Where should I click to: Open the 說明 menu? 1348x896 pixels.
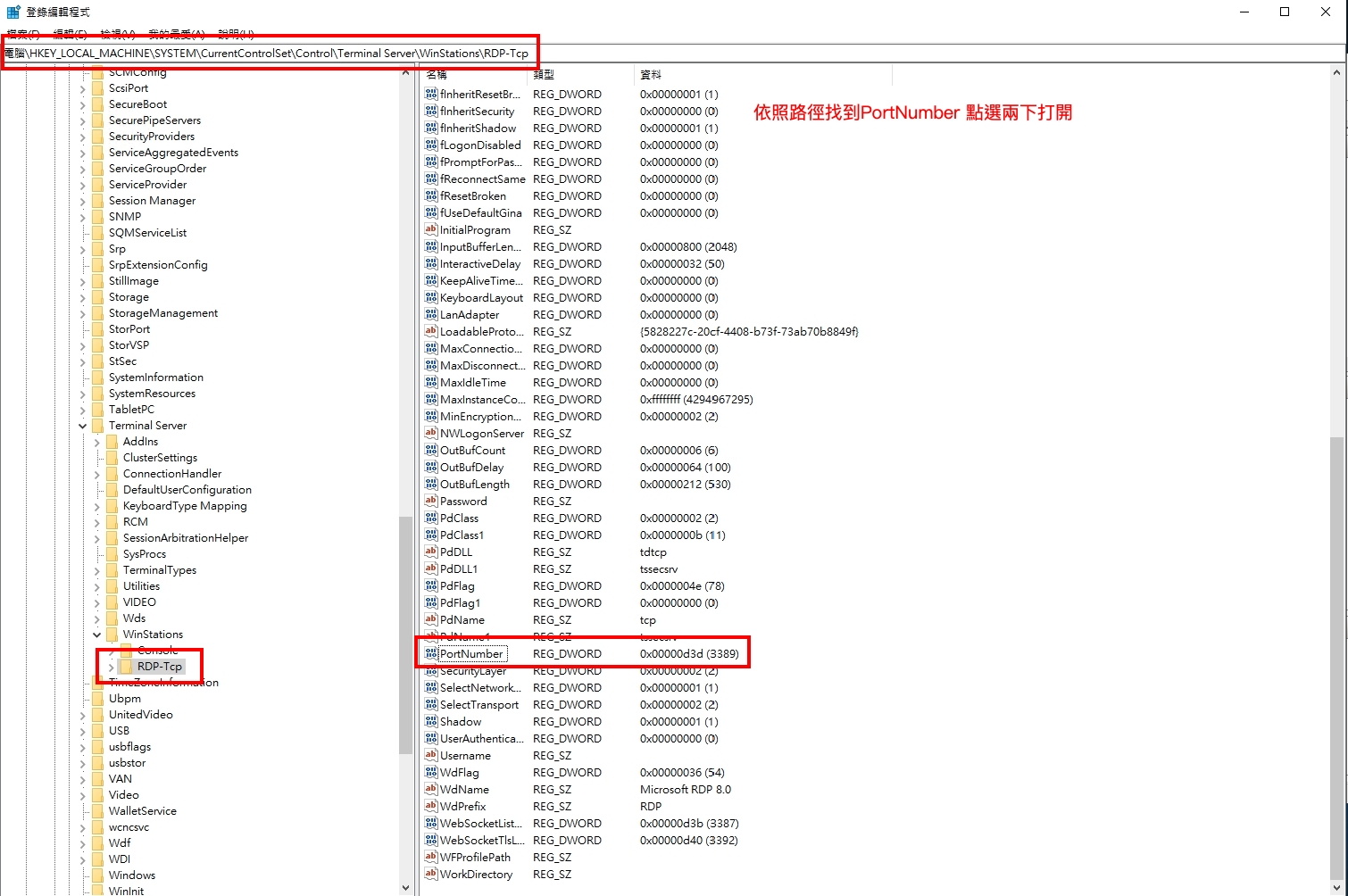click(x=236, y=34)
